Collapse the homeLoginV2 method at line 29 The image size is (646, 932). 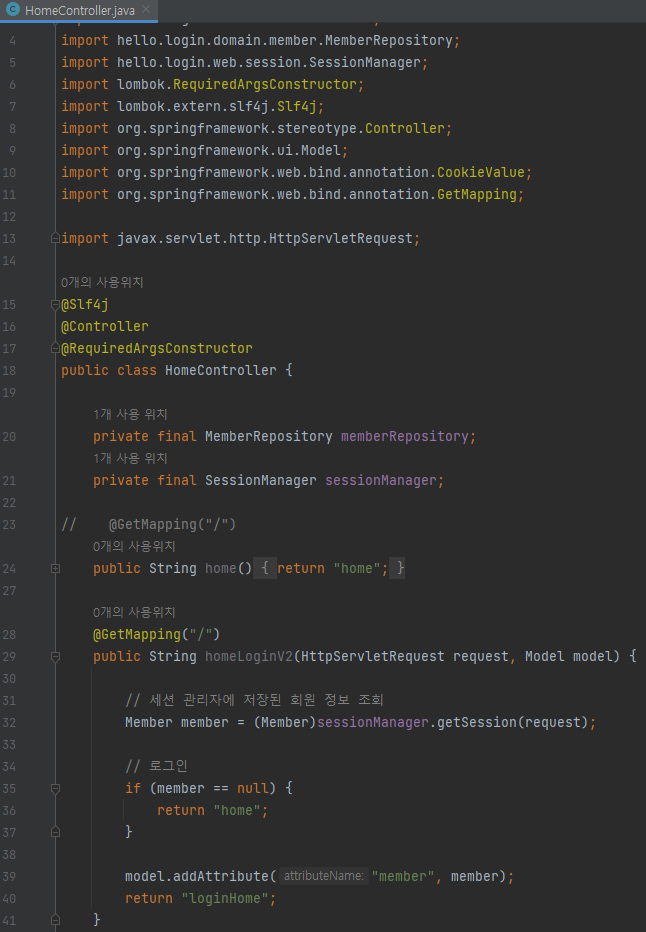(x=55, y=656)
